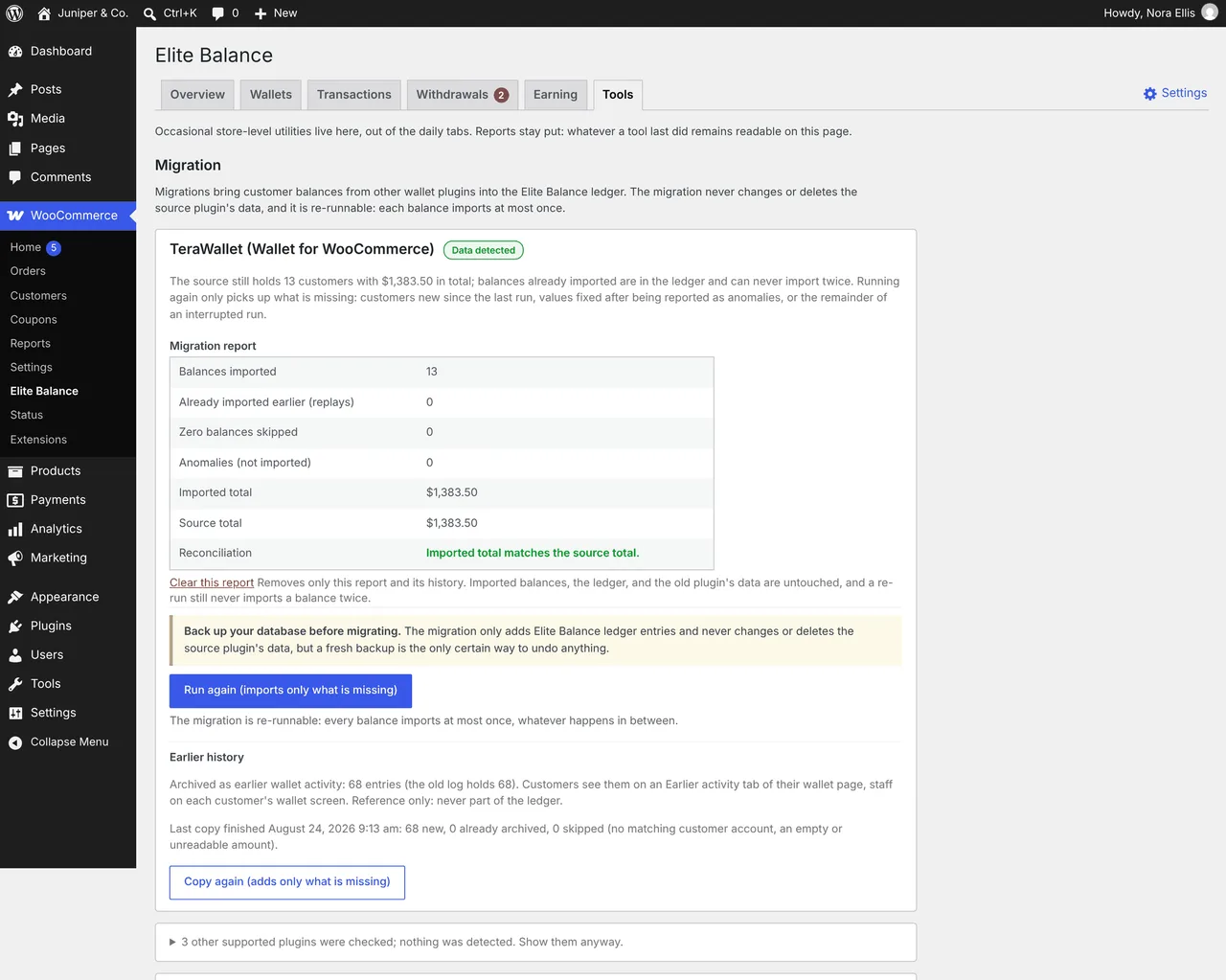
Task: Switch to the Wallets tab
Action: point(271,95)
